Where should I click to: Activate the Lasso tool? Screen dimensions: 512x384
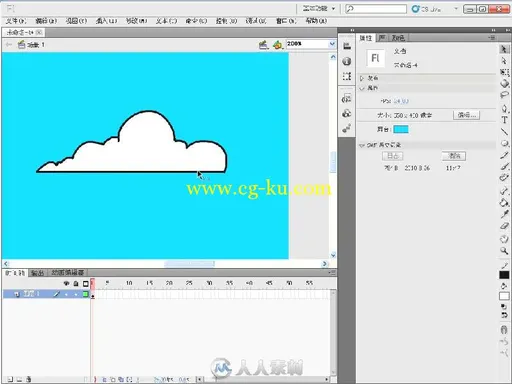click(504, 95)
